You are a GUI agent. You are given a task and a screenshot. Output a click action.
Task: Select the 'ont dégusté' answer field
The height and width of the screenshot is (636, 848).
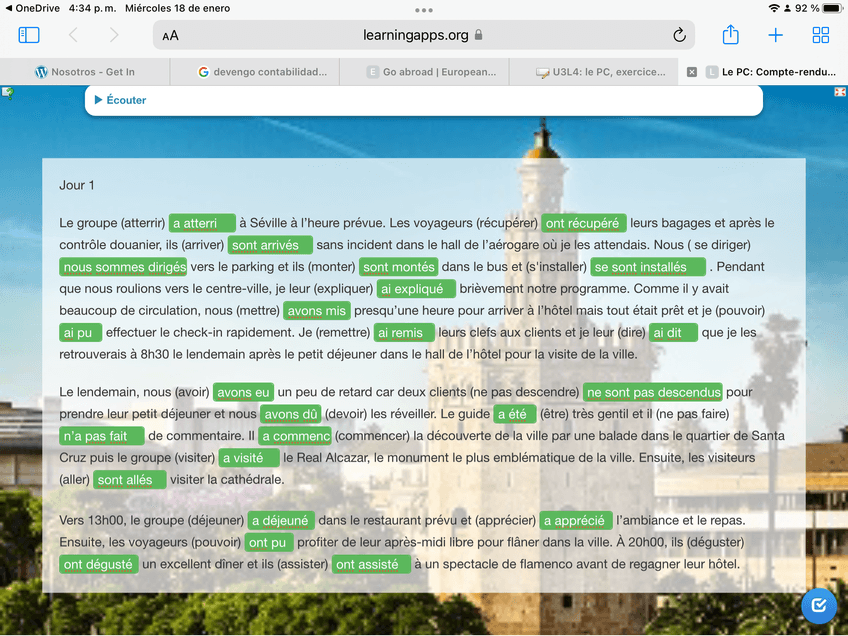click(x=98, y=564)
